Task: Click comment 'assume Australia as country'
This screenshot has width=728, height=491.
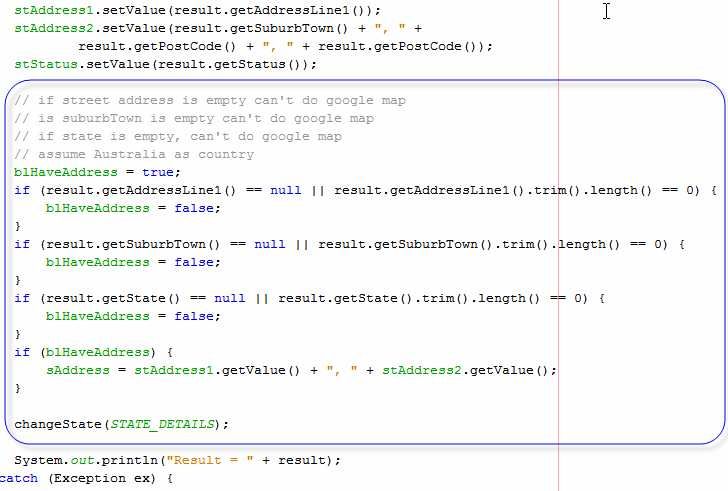Action: [134, 154]
